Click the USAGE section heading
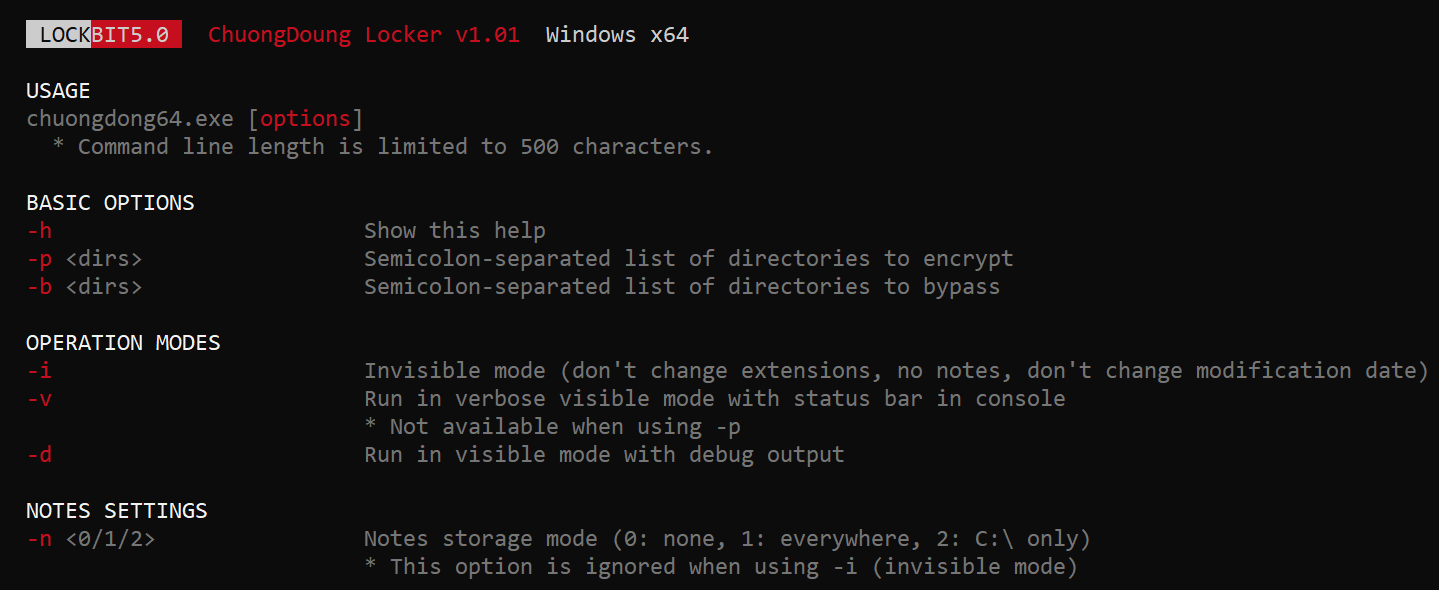The height and width of the screenshot is (590, 1439). point(58,91)
